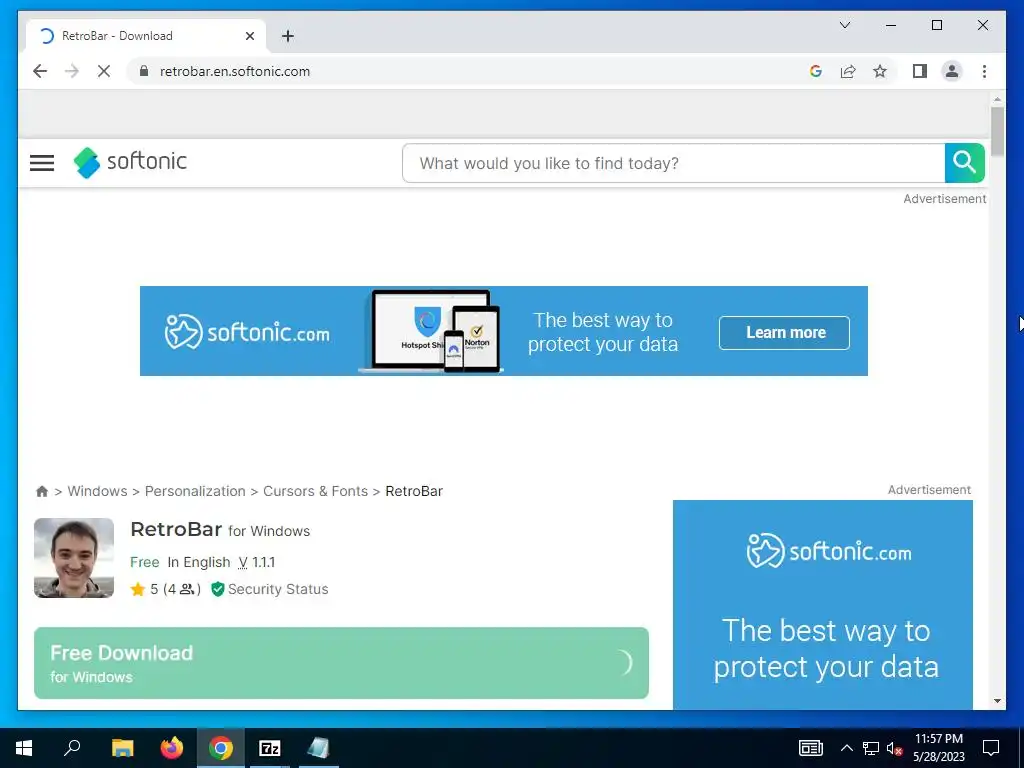1024x768 pixels.
Task: Click the user count rating (4)
Action: [182, 589]
